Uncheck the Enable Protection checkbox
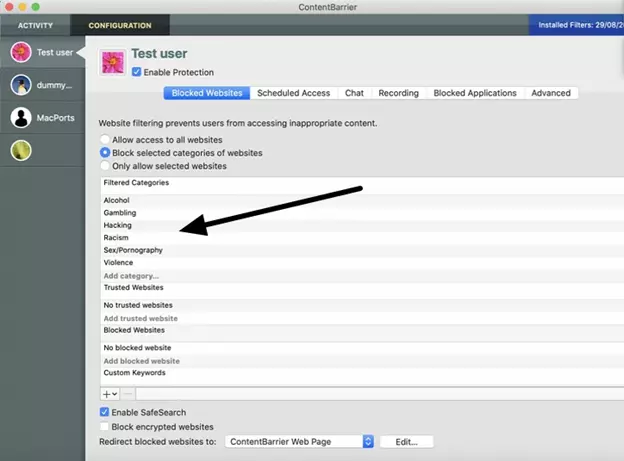 click(x=137, y=72)
